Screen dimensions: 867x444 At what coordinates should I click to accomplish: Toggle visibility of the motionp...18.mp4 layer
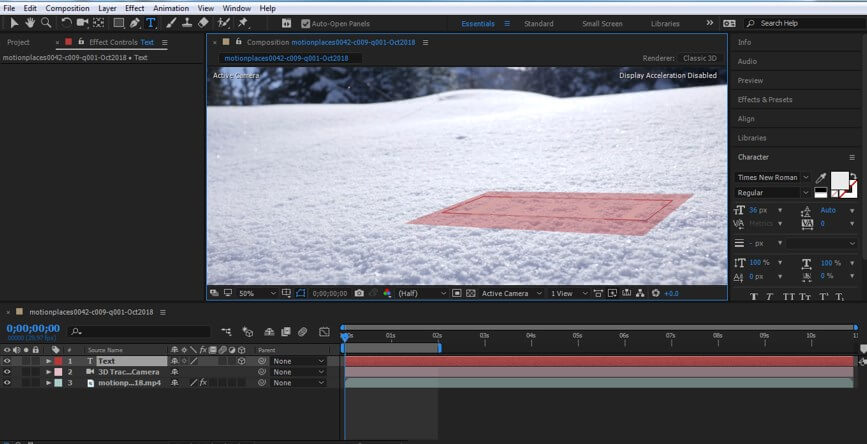point(7,383)
